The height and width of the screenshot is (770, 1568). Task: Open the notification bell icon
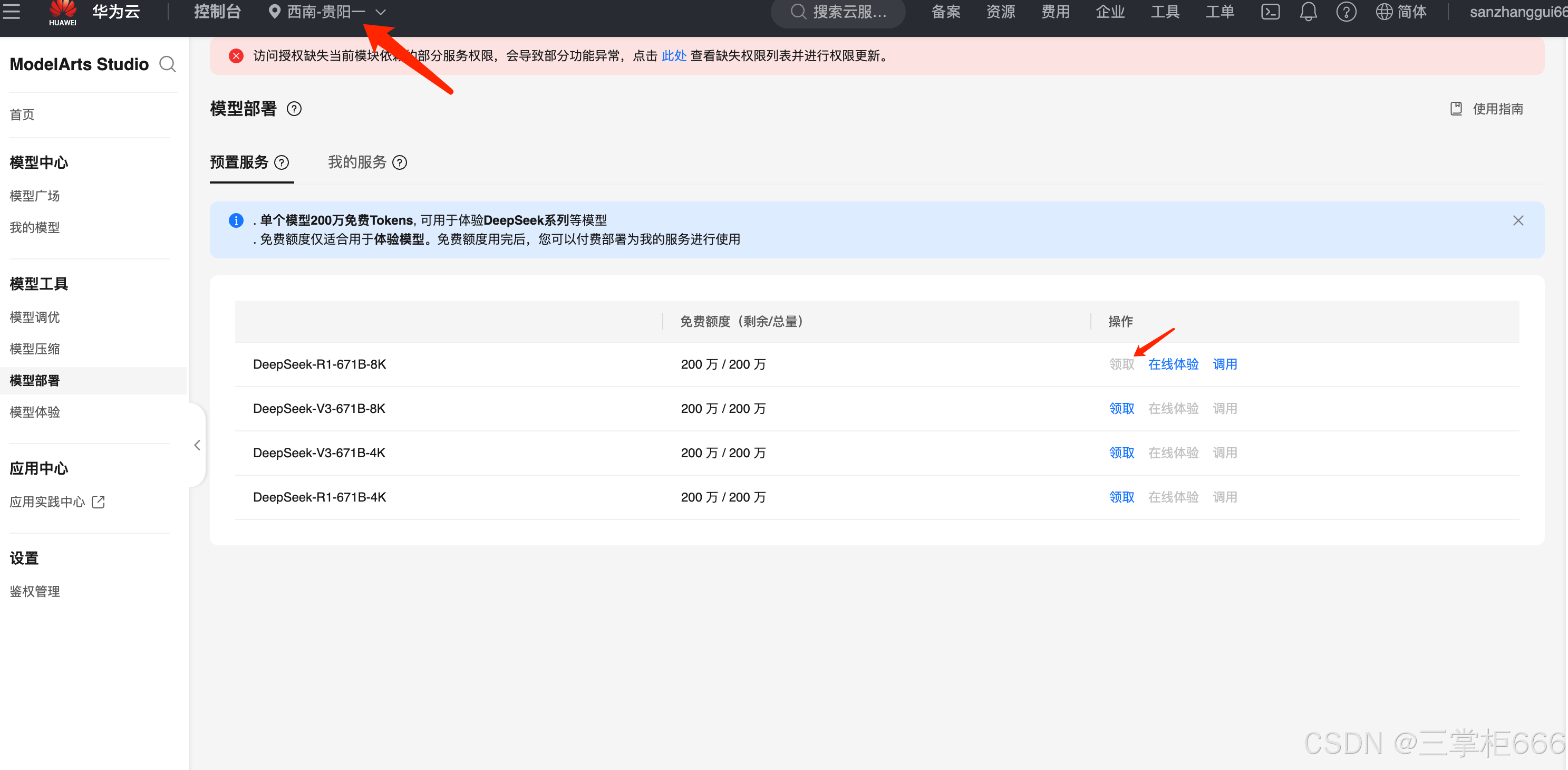point(1308,12)
